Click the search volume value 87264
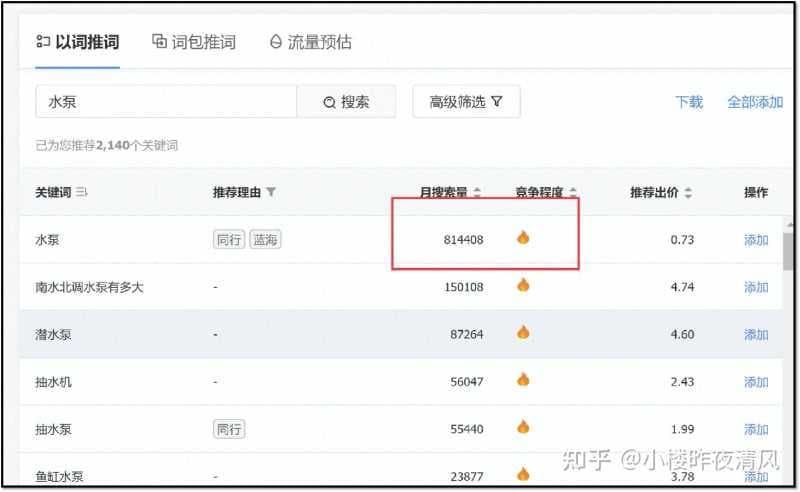The width and height of the screenshot is (800, 492). tap(466, 335)
